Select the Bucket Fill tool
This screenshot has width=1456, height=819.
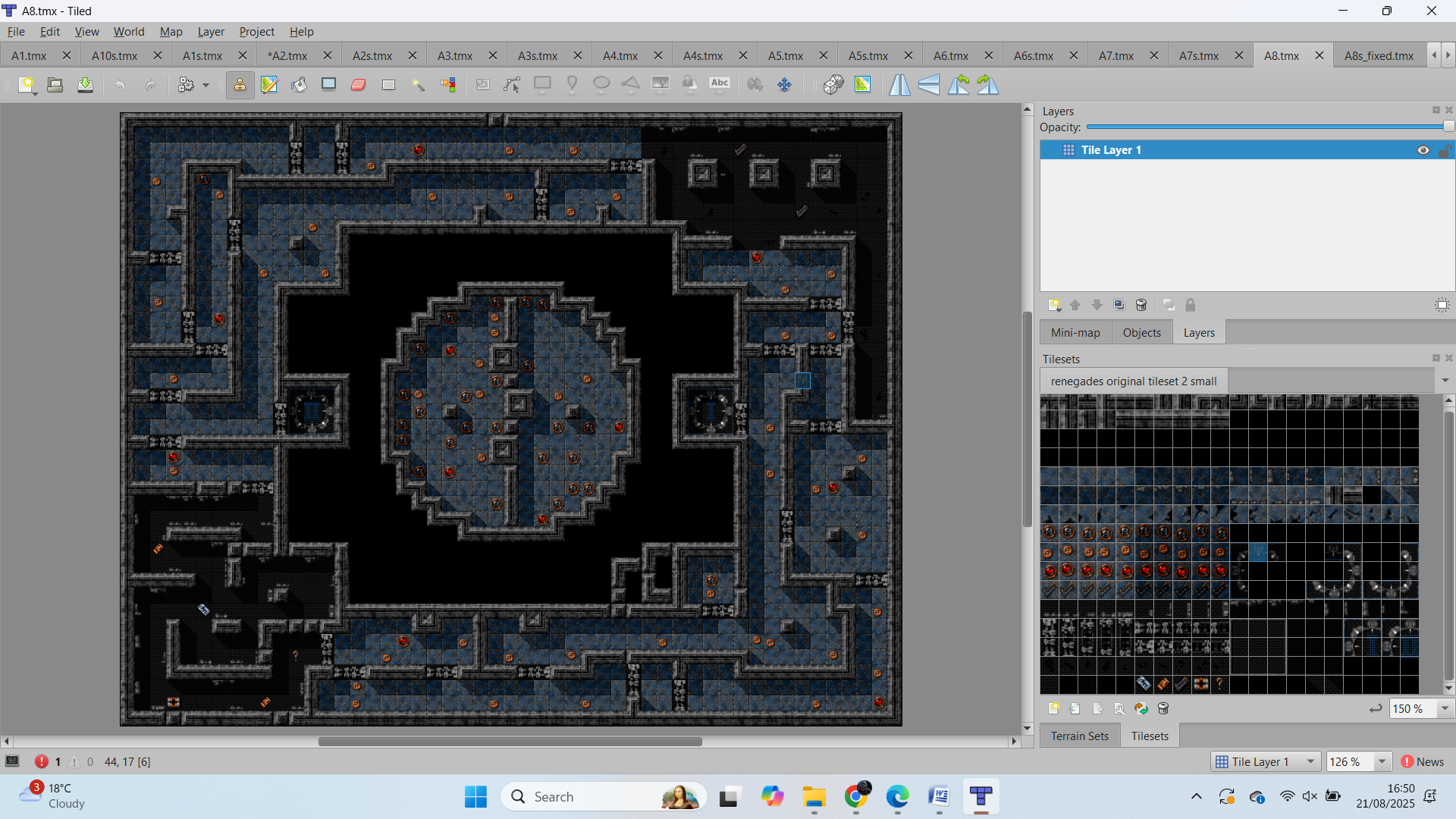299,85
